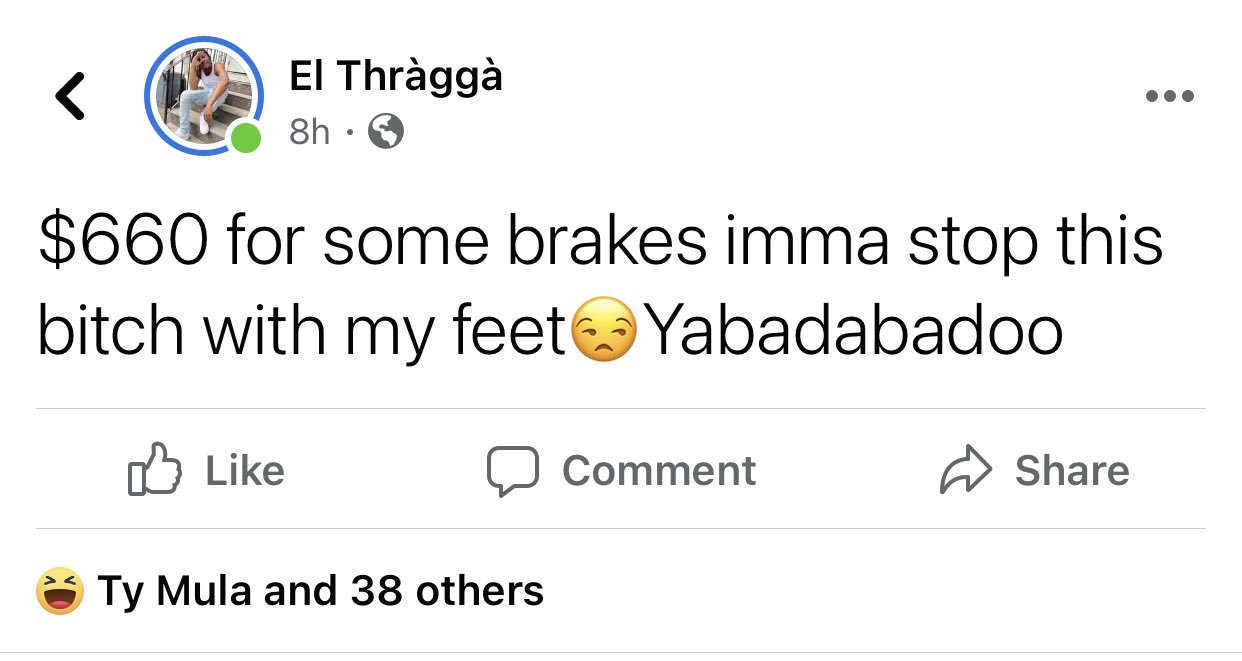The width and height of the screenshot is (1242, 661).
Task: Tap the thumbs-up Like icon
Action: (x=155, y=471)
